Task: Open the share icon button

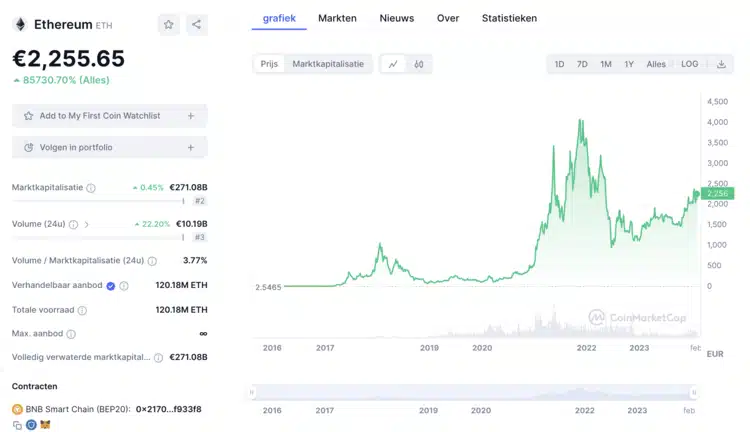Action: (197, 24)
